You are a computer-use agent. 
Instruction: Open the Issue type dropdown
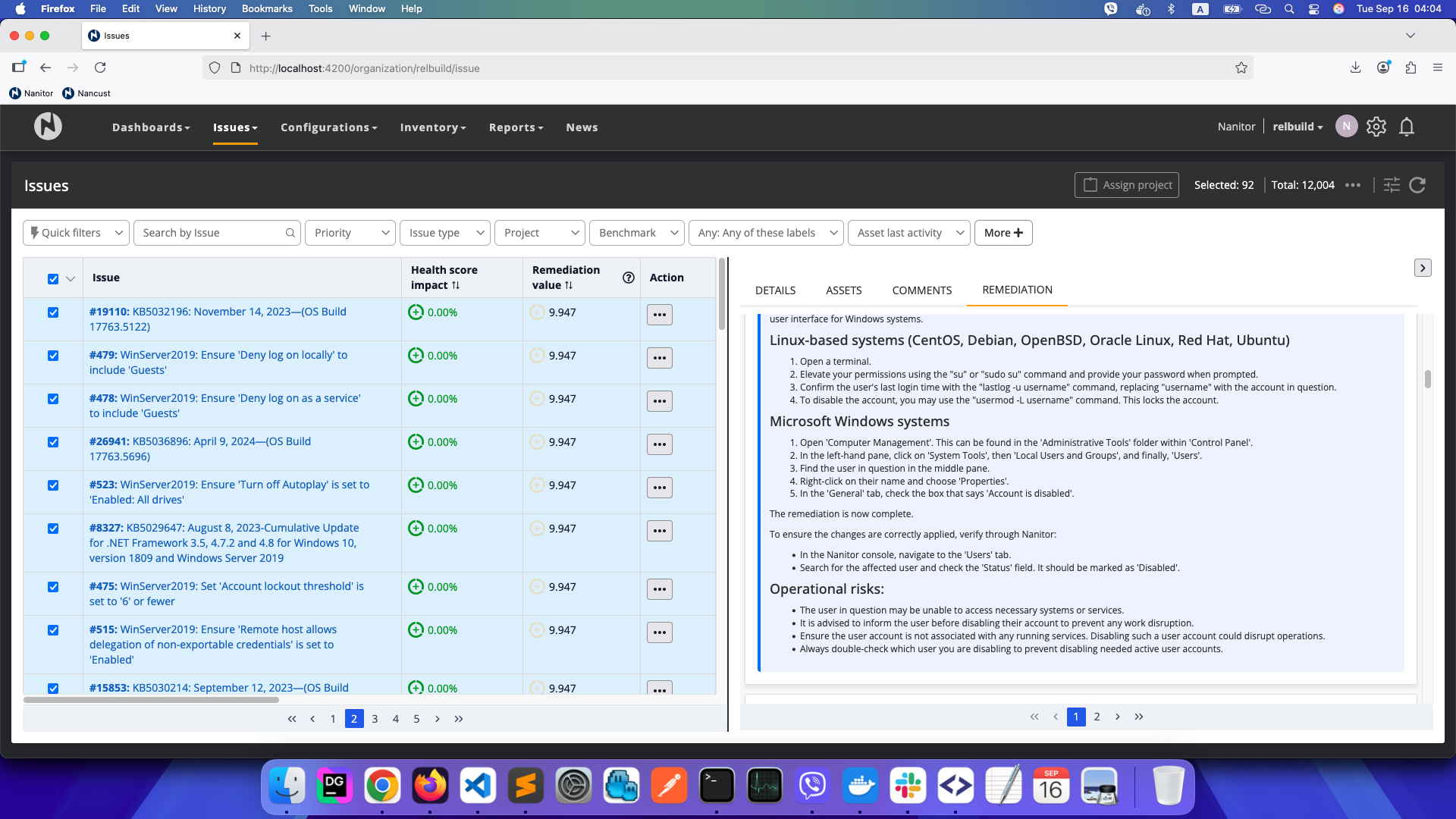[x=445, y=233]
